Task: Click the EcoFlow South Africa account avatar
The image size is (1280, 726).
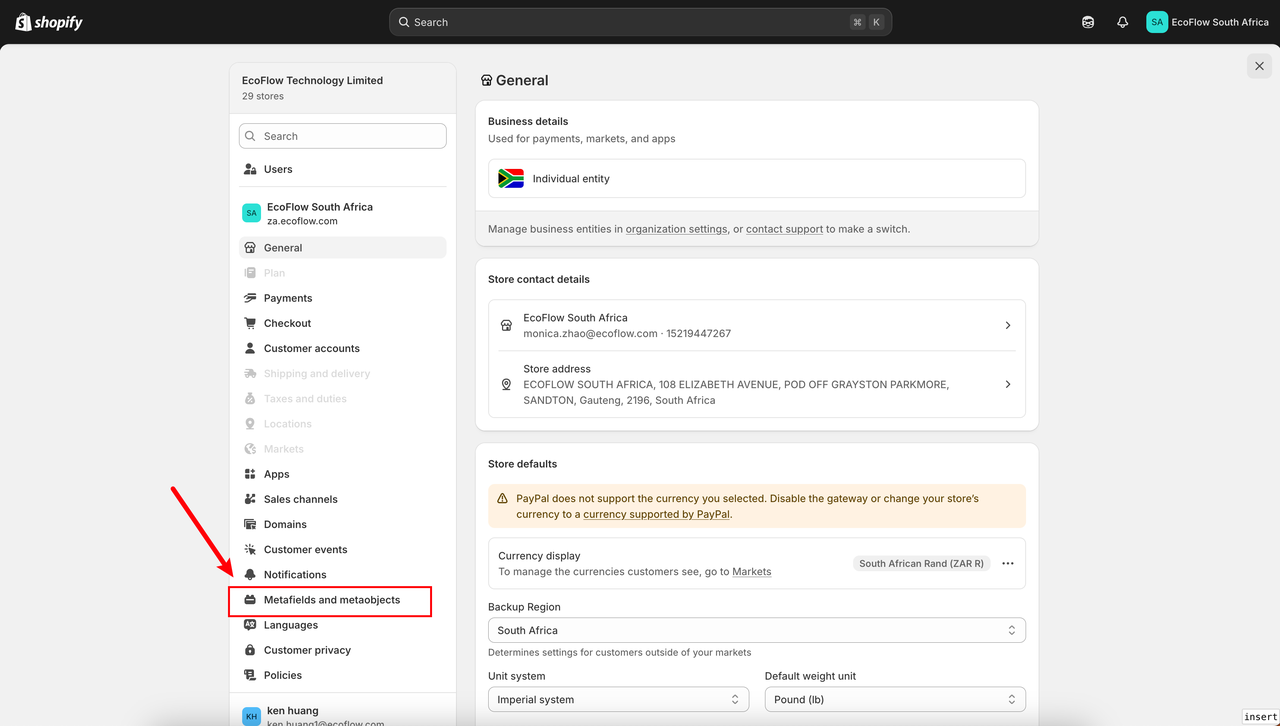Action: click(1157, 22)
